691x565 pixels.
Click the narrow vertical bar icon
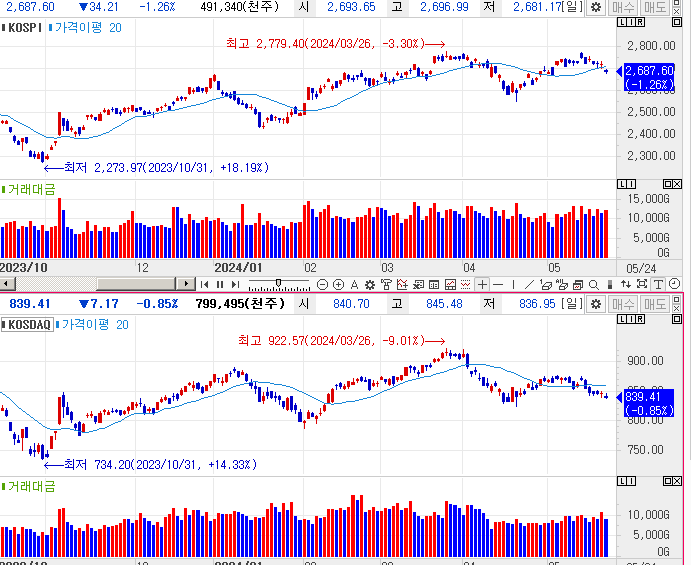pos(610,285)
